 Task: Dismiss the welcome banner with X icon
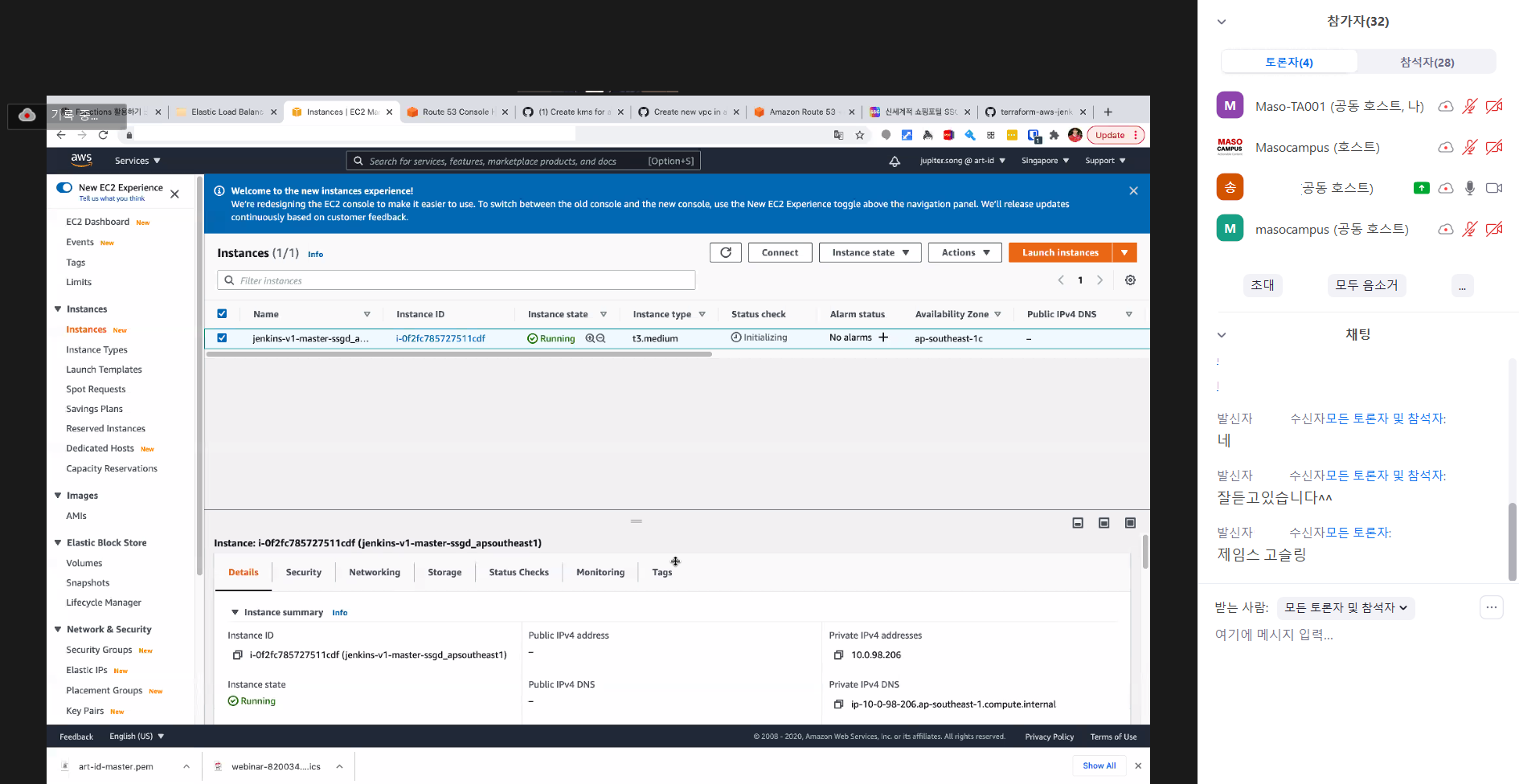tap(1133, 191)
